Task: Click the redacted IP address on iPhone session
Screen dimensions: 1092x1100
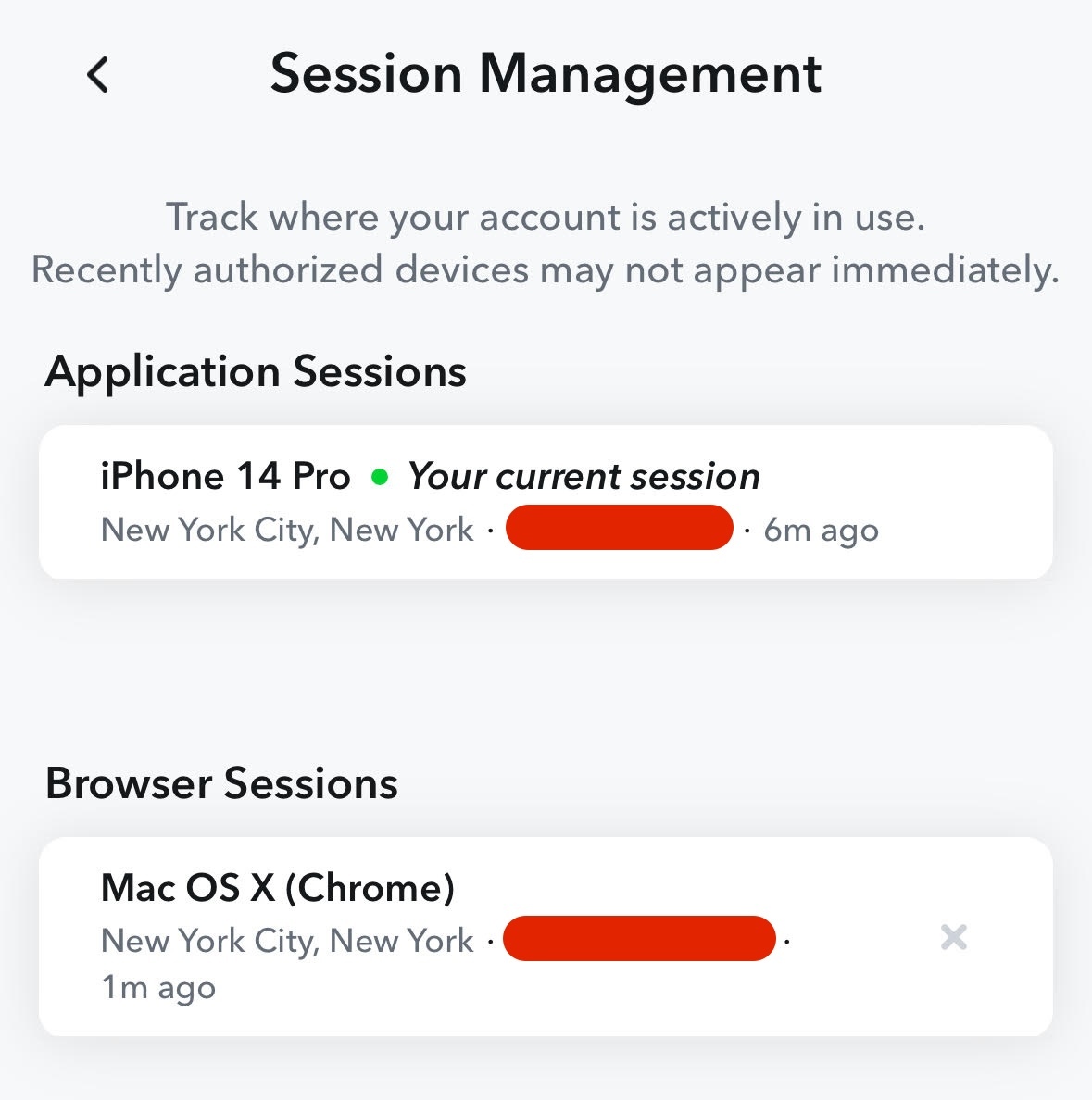Action: 619,528
